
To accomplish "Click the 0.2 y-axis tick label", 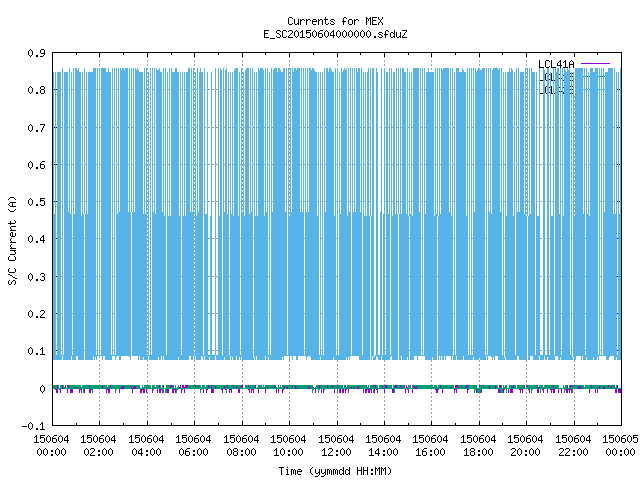I will coord(36,314).
